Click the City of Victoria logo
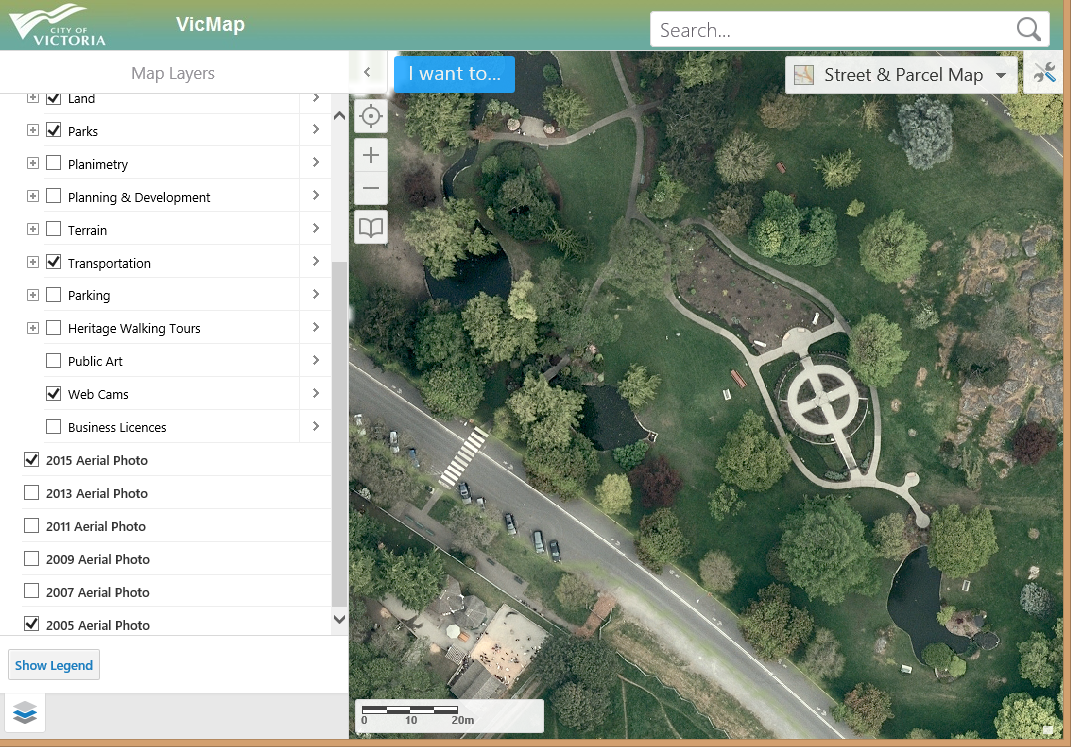 58,25
